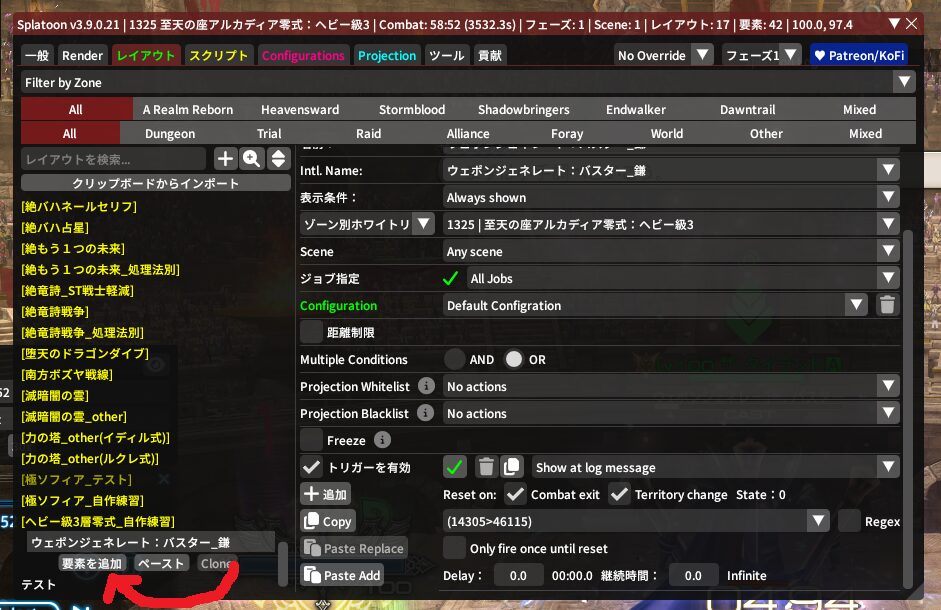
Task: Click the up-down arrows icon near layout search
Action: (277, 158)
